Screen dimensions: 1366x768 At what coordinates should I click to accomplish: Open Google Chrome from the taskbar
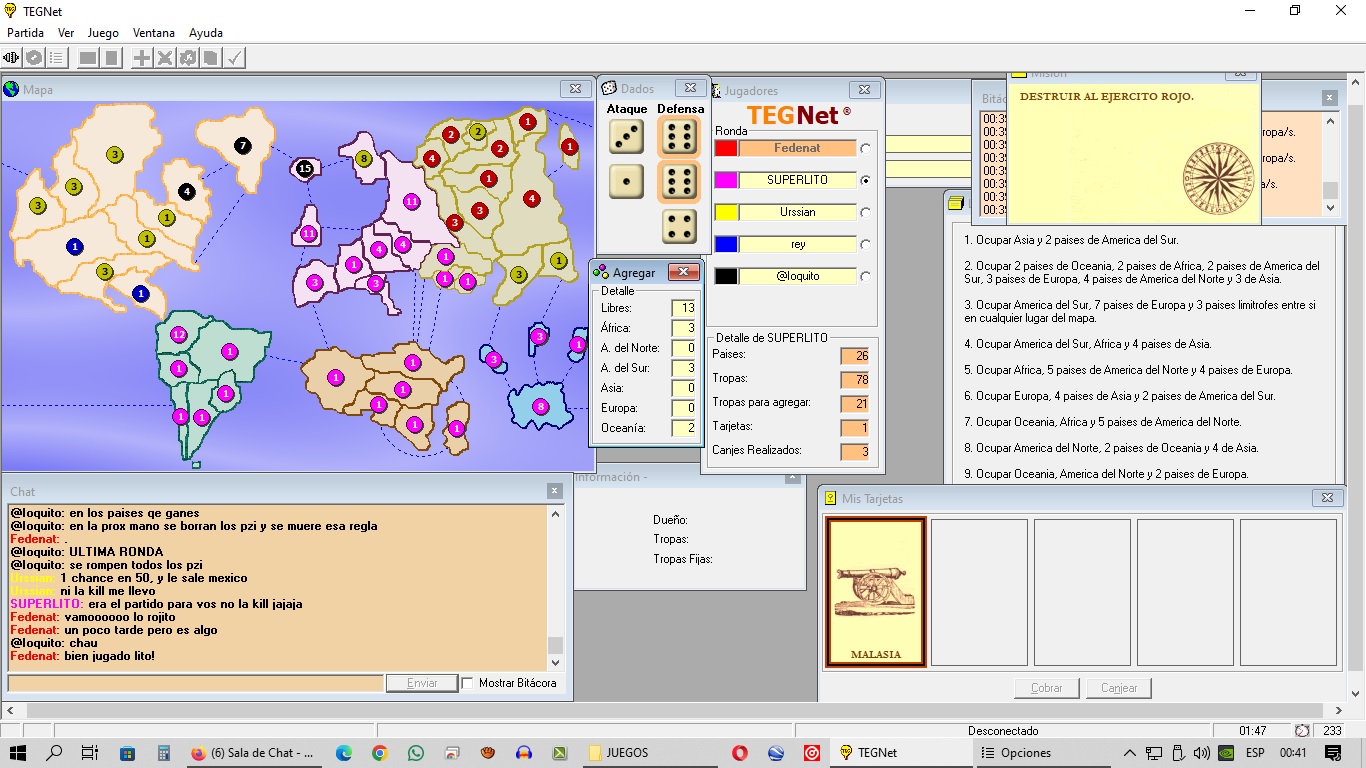click(x=379, y=753)
